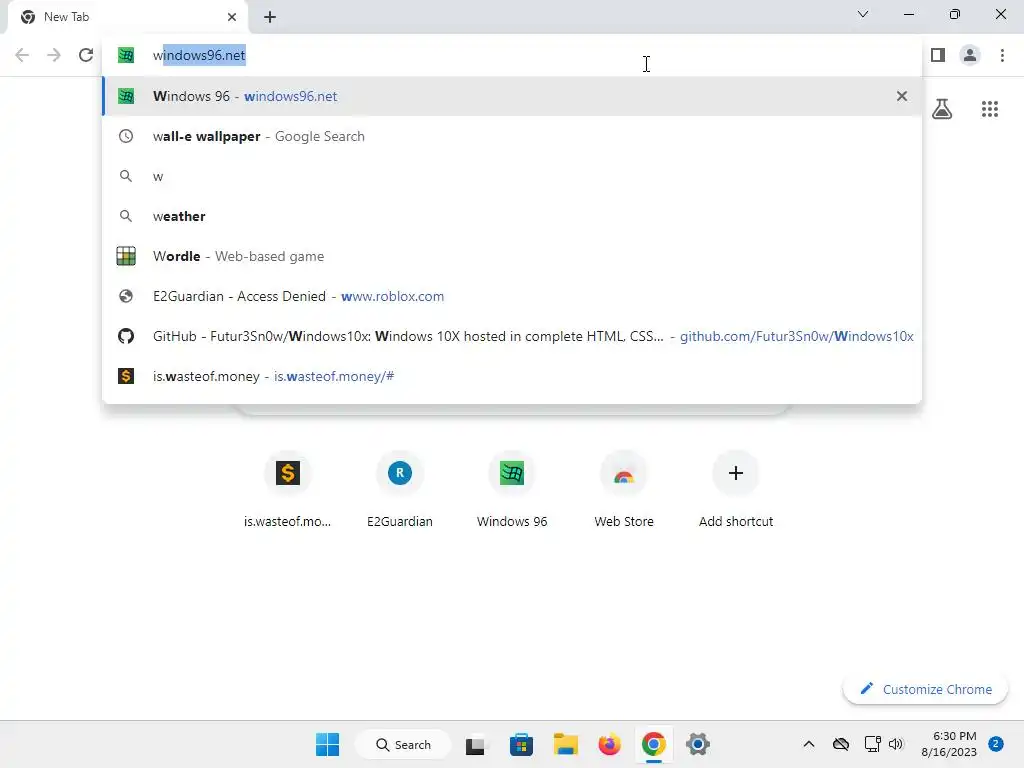Open the Windows Start menu
Screen dimensions: 1024x768
tap(327, 744)
